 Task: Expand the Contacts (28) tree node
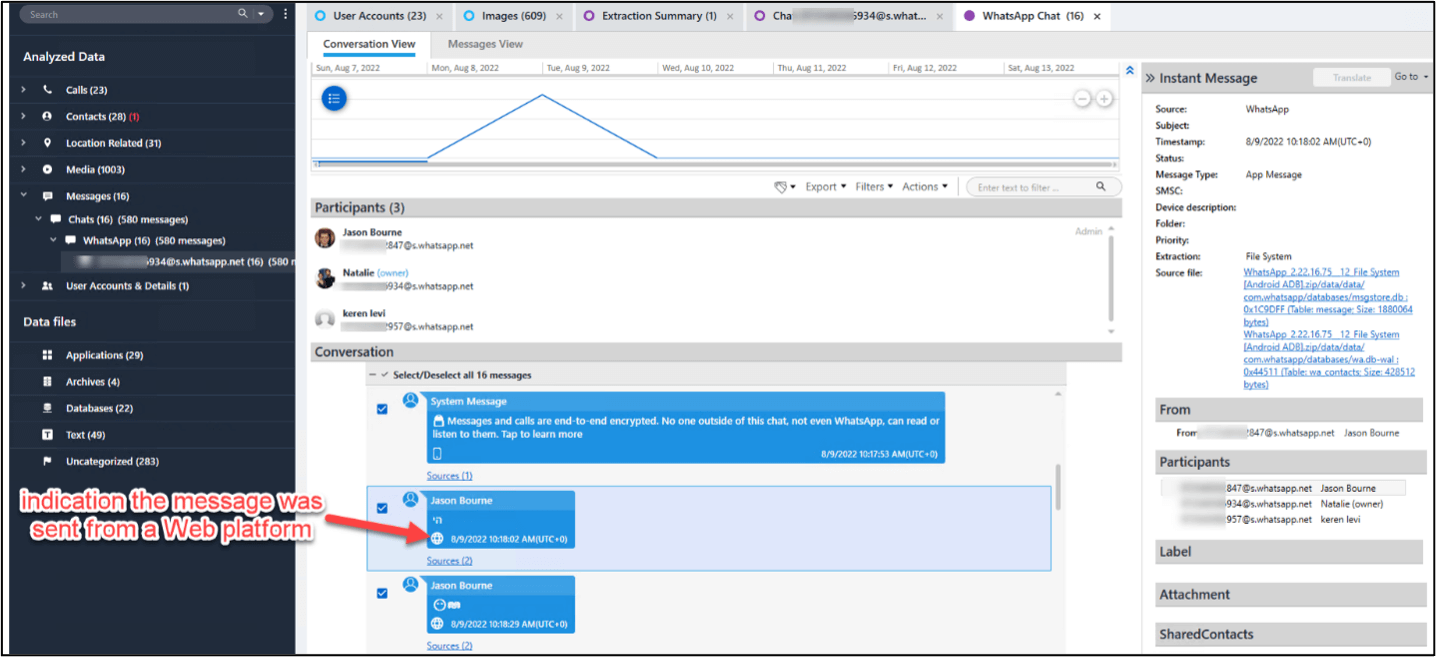pyautogui.click(x=24, y=116)
